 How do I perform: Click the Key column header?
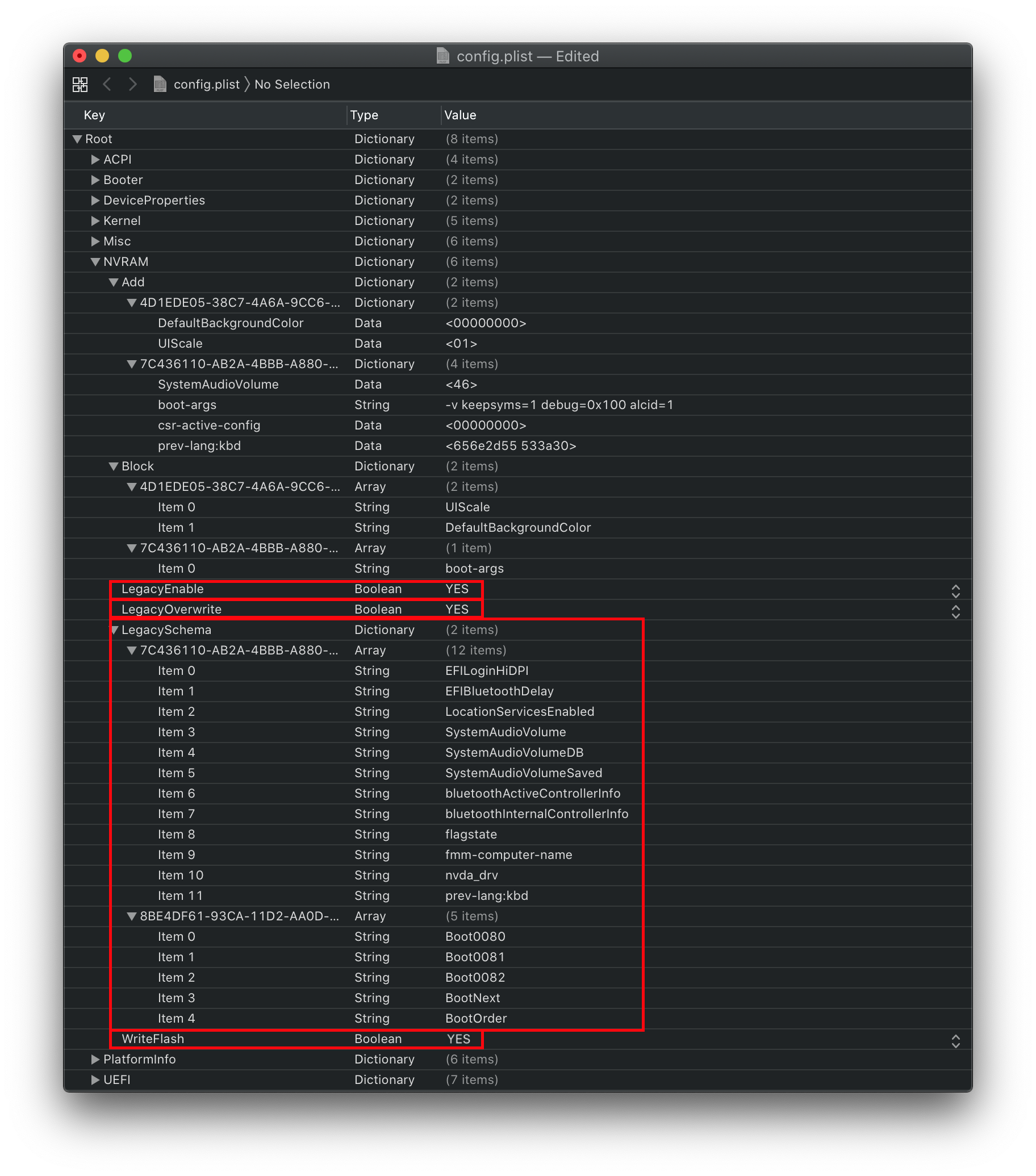(x=94, y=115)
